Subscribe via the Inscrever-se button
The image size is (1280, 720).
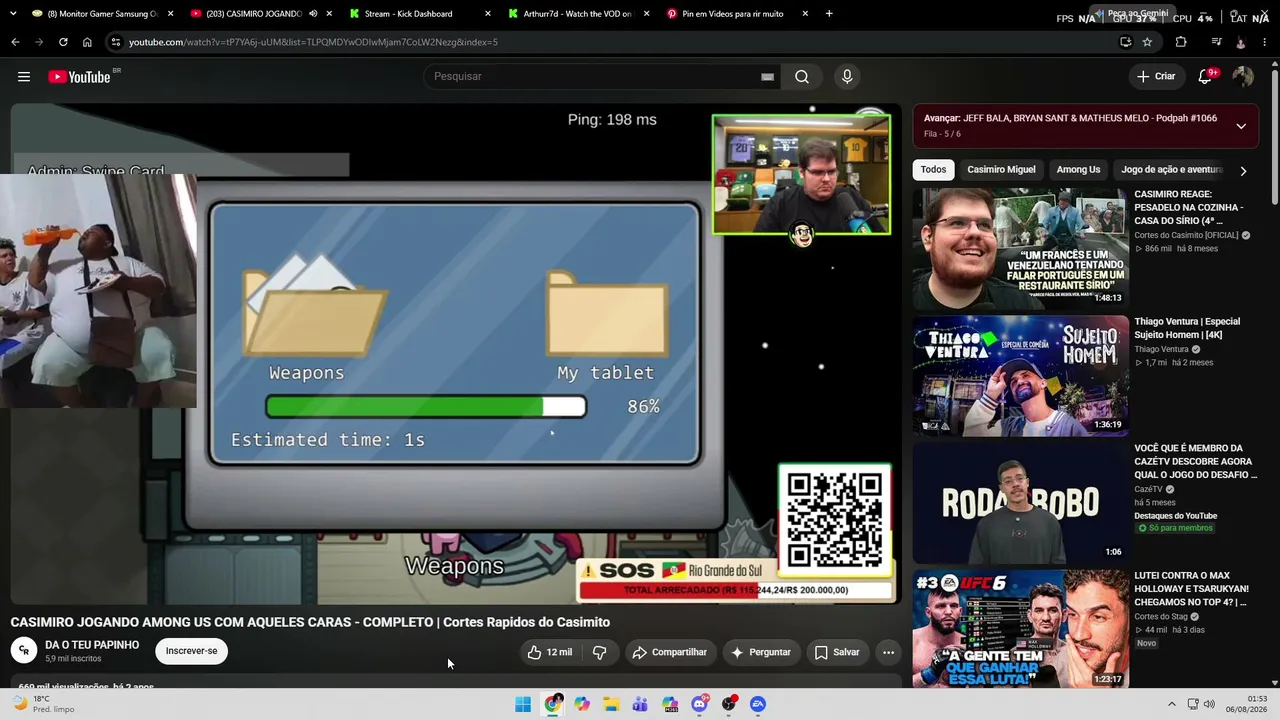(x=191, y=651)
